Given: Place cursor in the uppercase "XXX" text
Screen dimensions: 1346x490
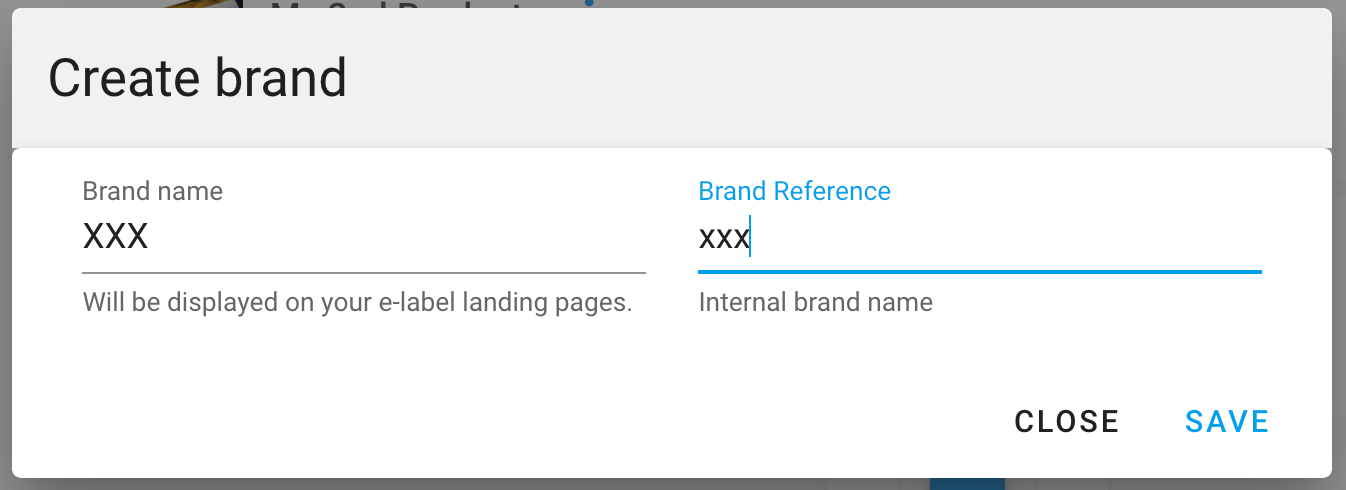Looking at the screenshot, I should coord(115,238).
